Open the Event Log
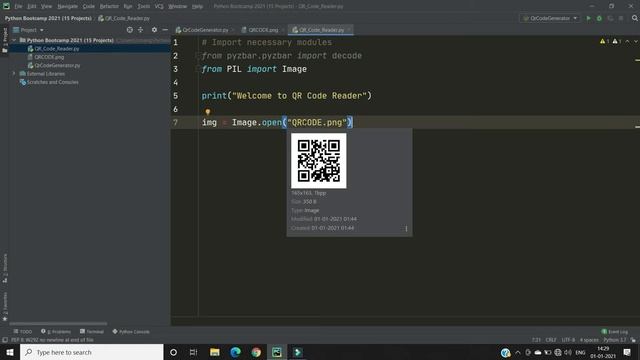This screenshot has width=640, height=360. tap(615, 331)
